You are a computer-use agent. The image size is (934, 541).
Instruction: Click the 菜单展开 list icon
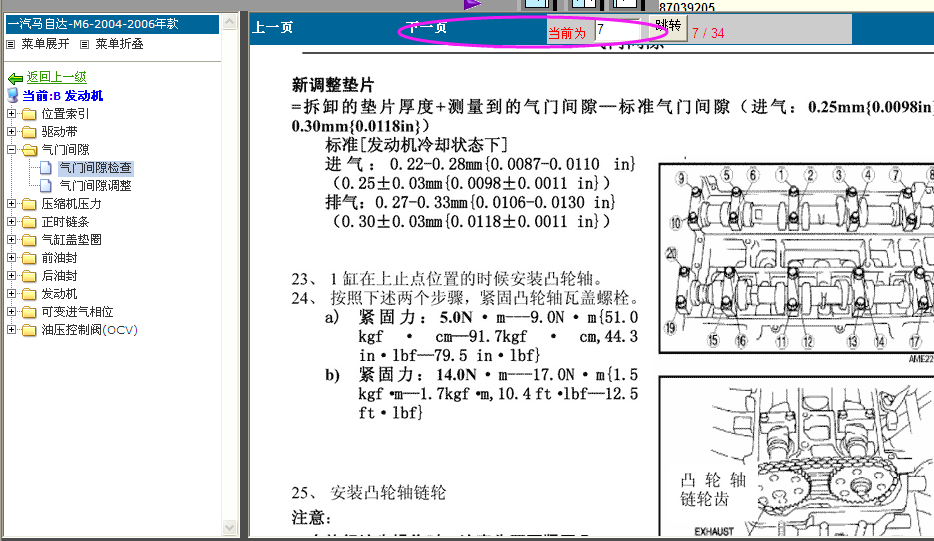11,44
